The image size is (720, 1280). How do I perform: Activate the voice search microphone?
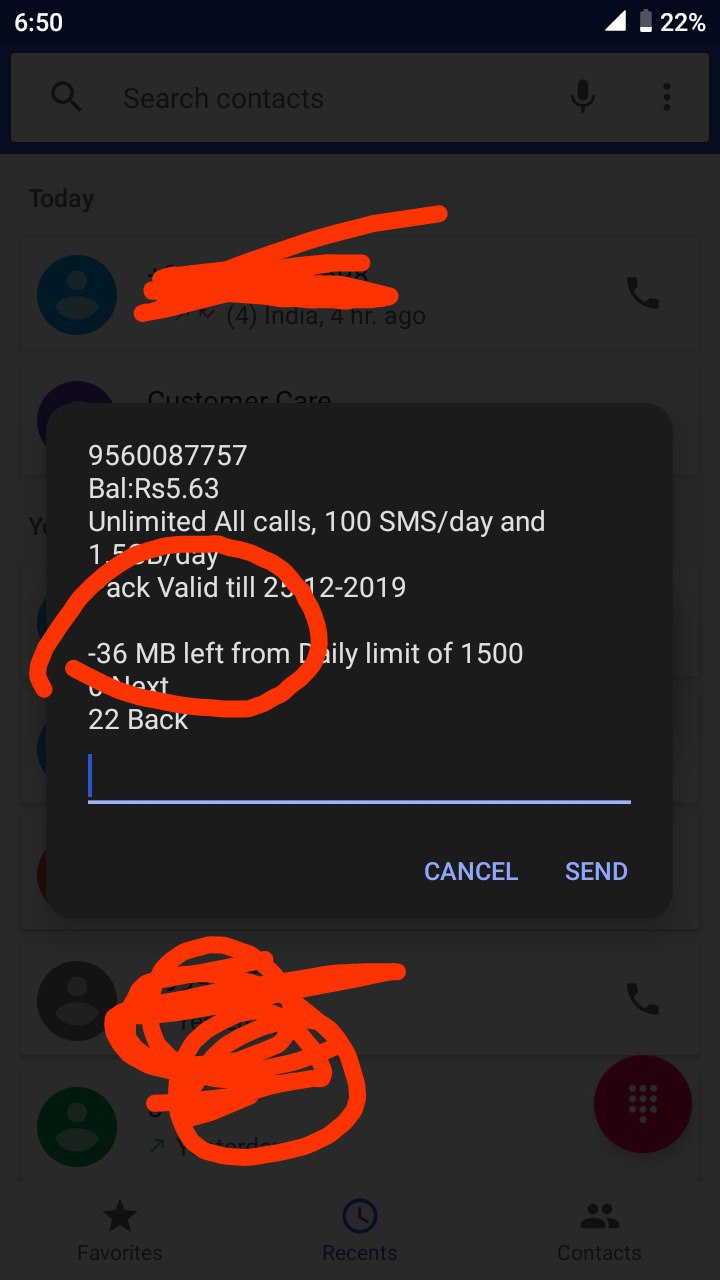pyautogui.click(x=583, y=97)
